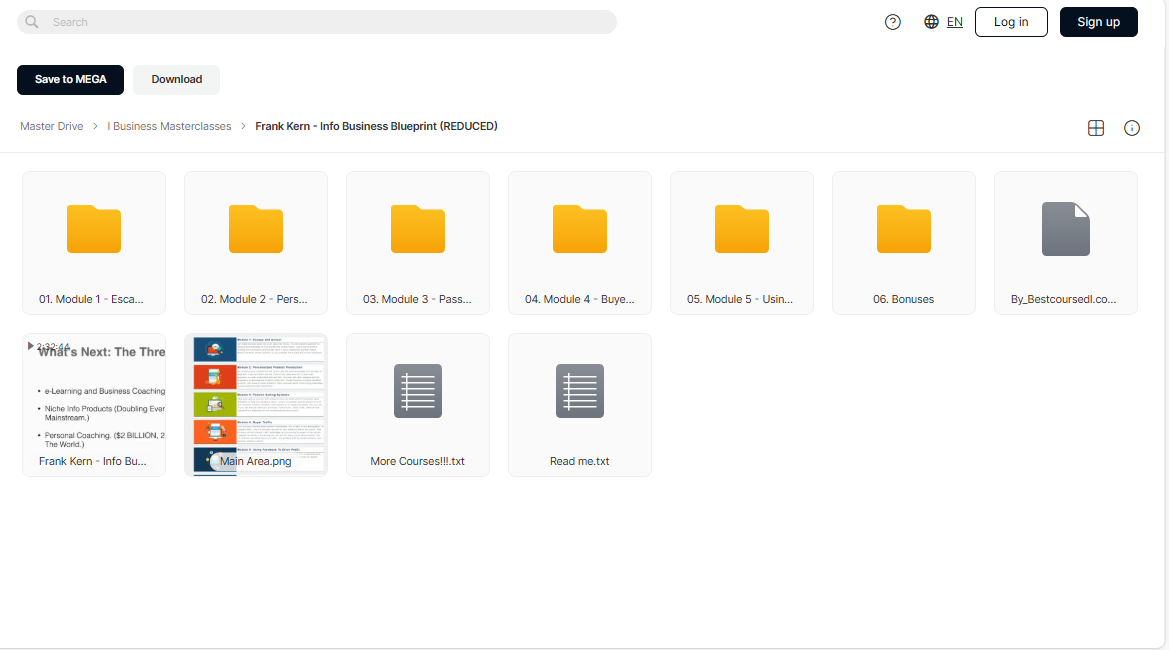Open folder icon for 01. Module 1
This screenshot has height=650, width=1169.
(94, 229)
